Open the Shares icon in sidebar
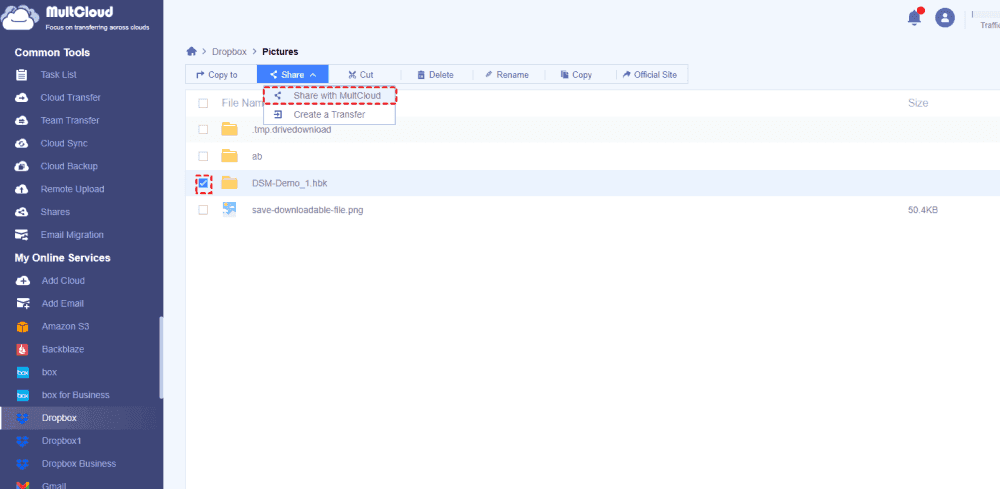 tap(22, 212)
